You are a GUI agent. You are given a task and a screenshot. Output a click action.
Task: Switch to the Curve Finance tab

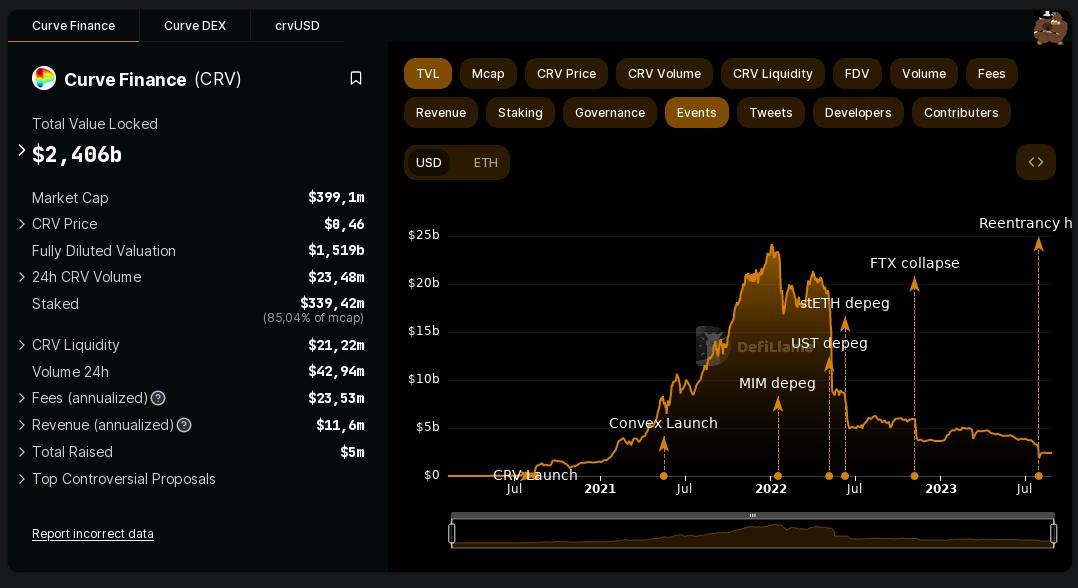click(74, 25)
